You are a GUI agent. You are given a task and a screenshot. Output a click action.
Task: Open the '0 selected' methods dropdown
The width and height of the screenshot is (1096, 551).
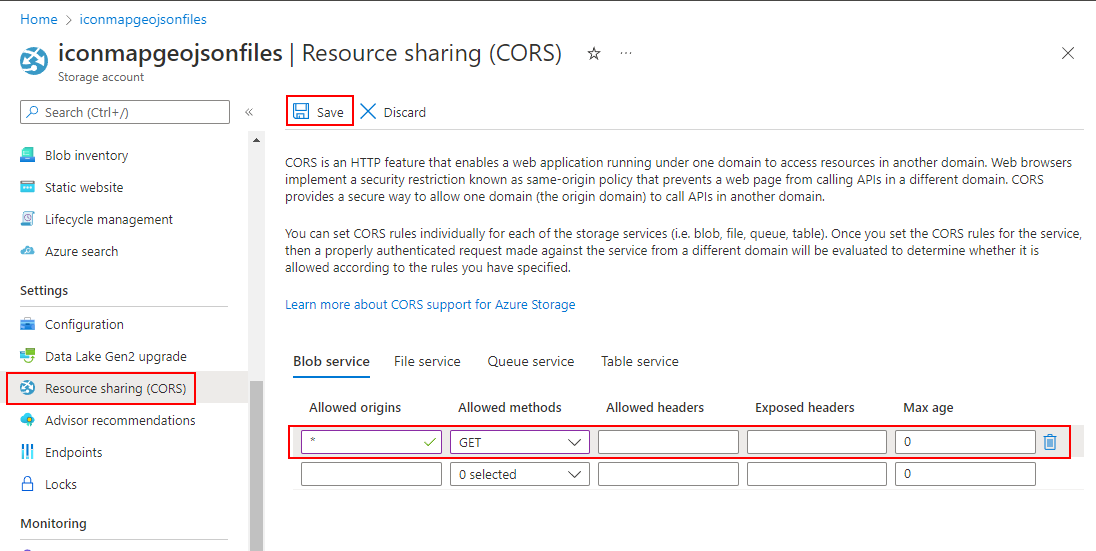520,474
